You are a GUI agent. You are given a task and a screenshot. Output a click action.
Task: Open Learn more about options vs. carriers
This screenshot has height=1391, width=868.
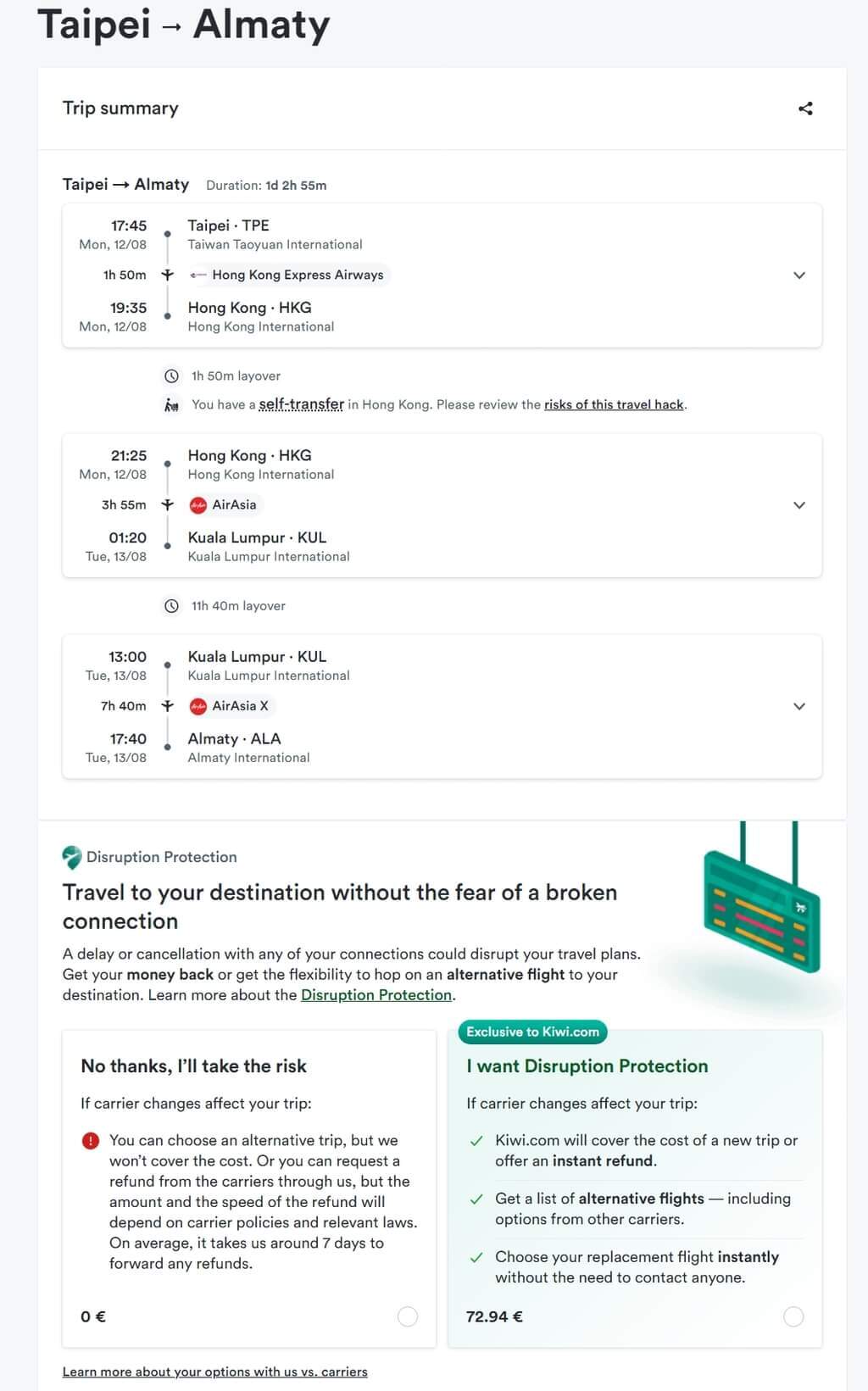pos(215,1372)
